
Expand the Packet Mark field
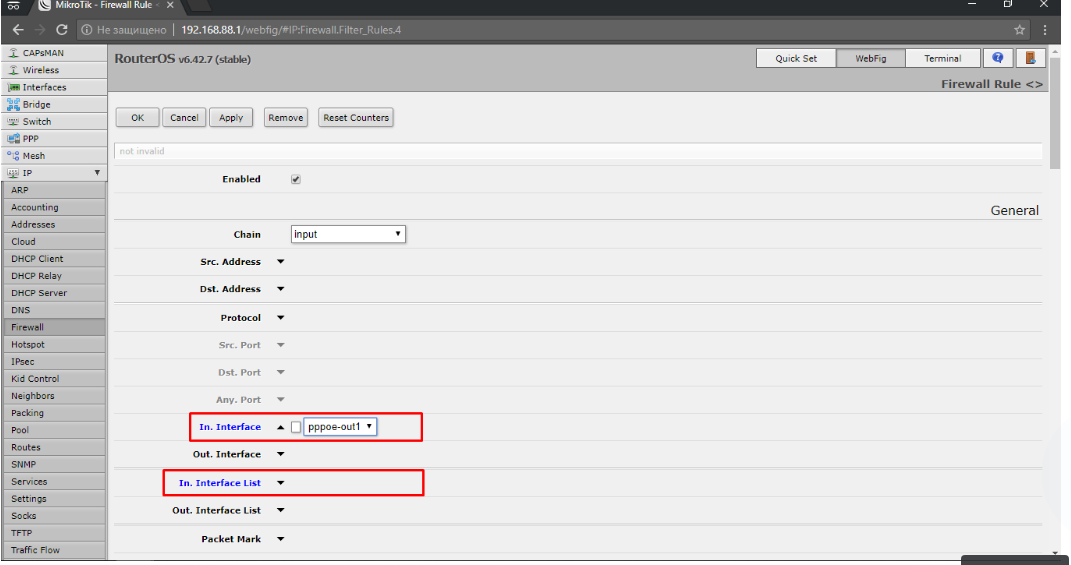(x=281, y=539)
